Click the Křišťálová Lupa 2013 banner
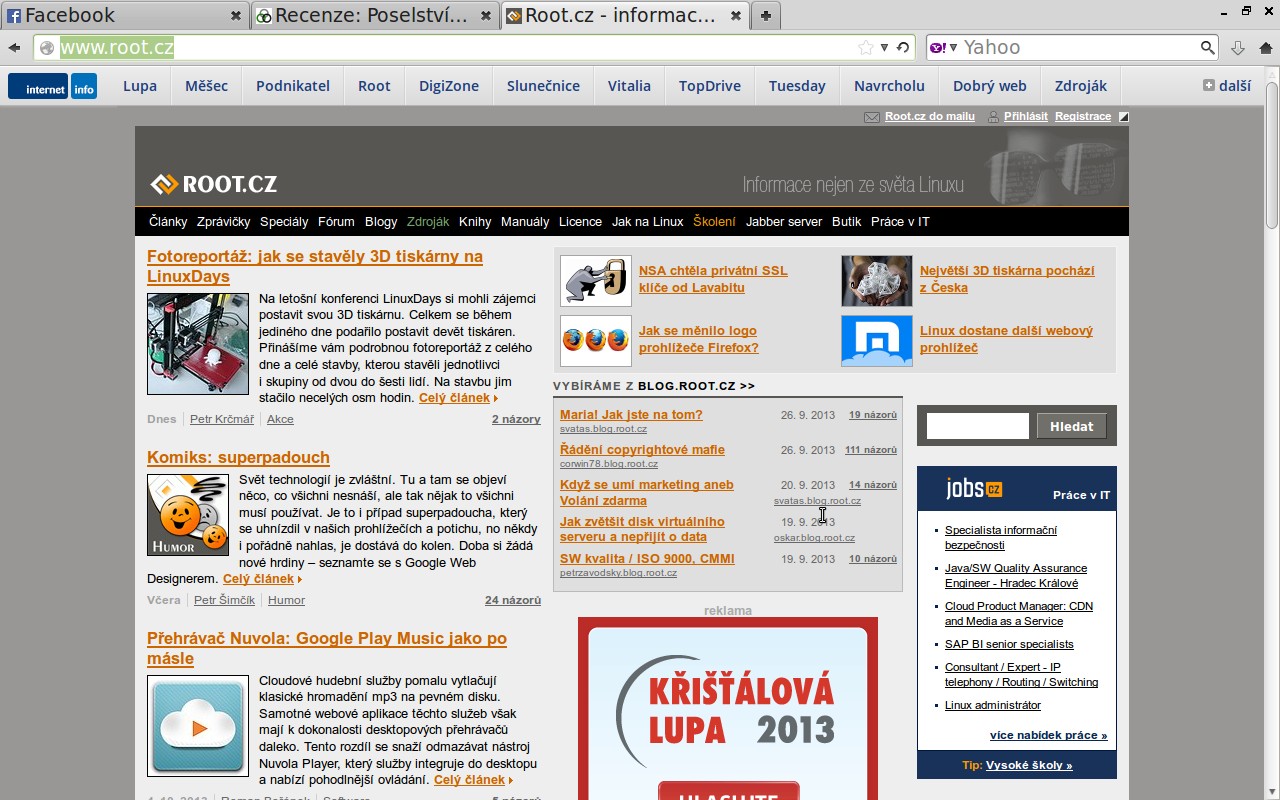Viewport: 1280px width, 800px height. [x=728, y=708]
